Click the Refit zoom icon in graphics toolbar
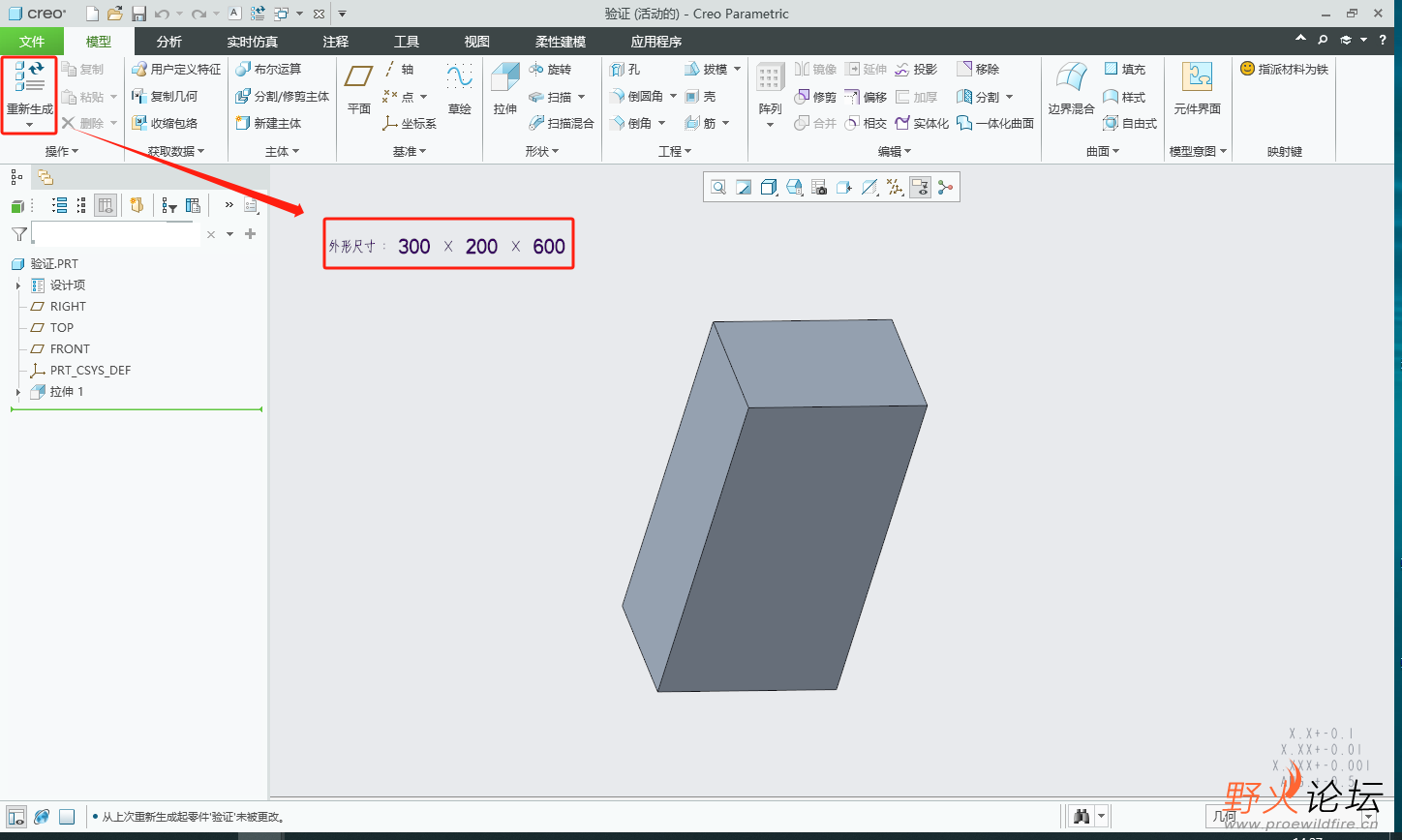The image size is (1402, 840). [718, 188]
